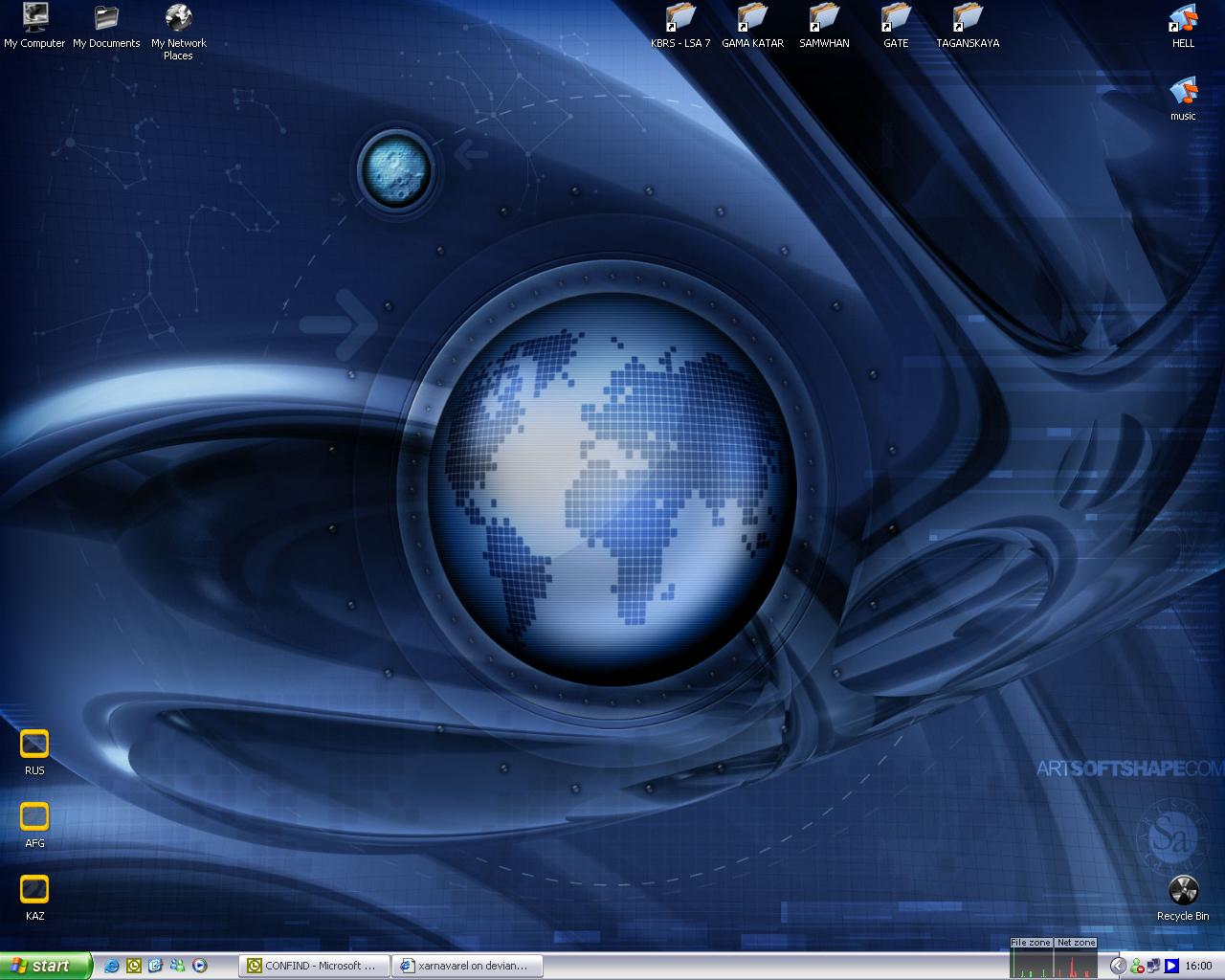Open the My Documents desktop icon
The width and height of the screenshot is (1225, 980).
[106, 26]
